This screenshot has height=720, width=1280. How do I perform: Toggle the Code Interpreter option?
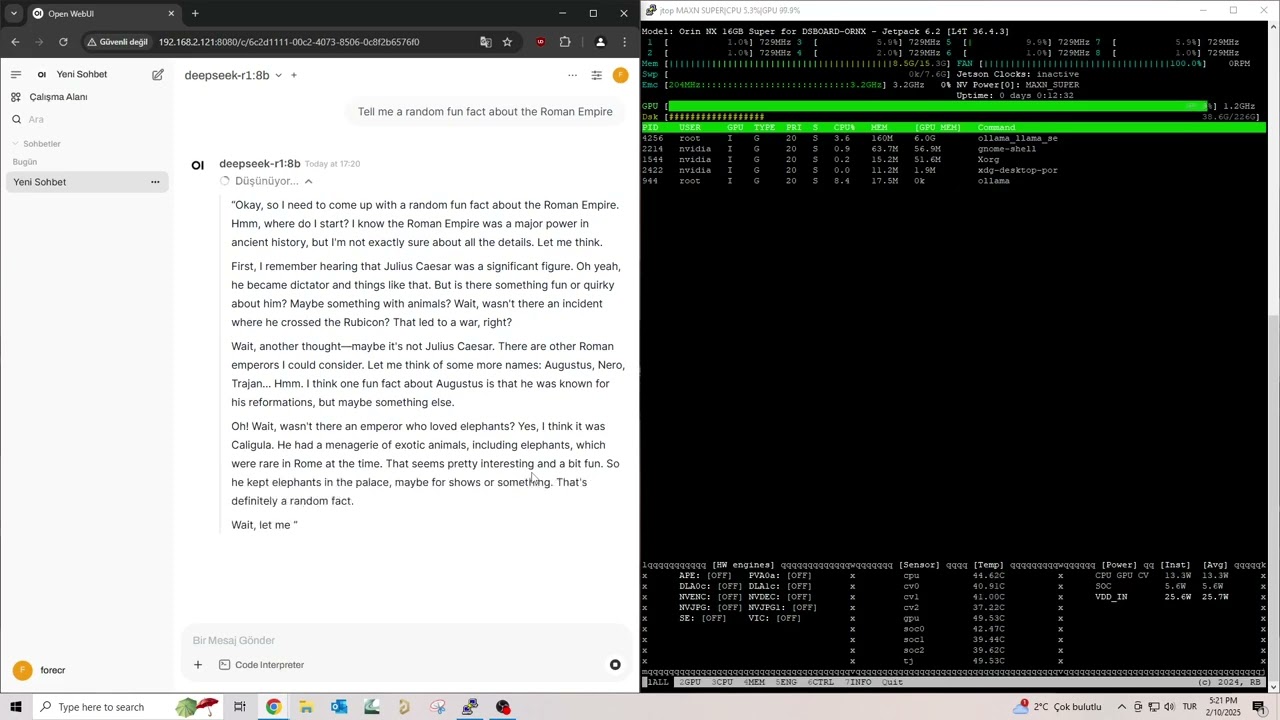[x=261, y=665]
